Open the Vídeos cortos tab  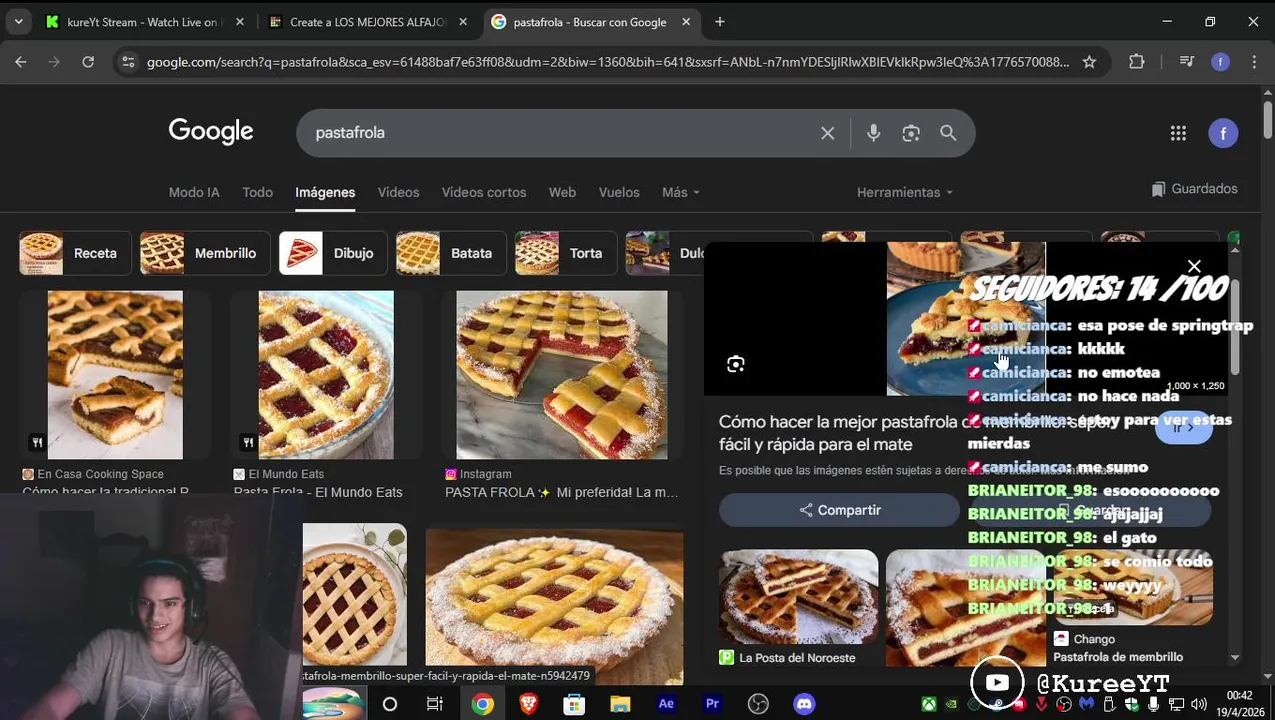[x=484, y=192]
